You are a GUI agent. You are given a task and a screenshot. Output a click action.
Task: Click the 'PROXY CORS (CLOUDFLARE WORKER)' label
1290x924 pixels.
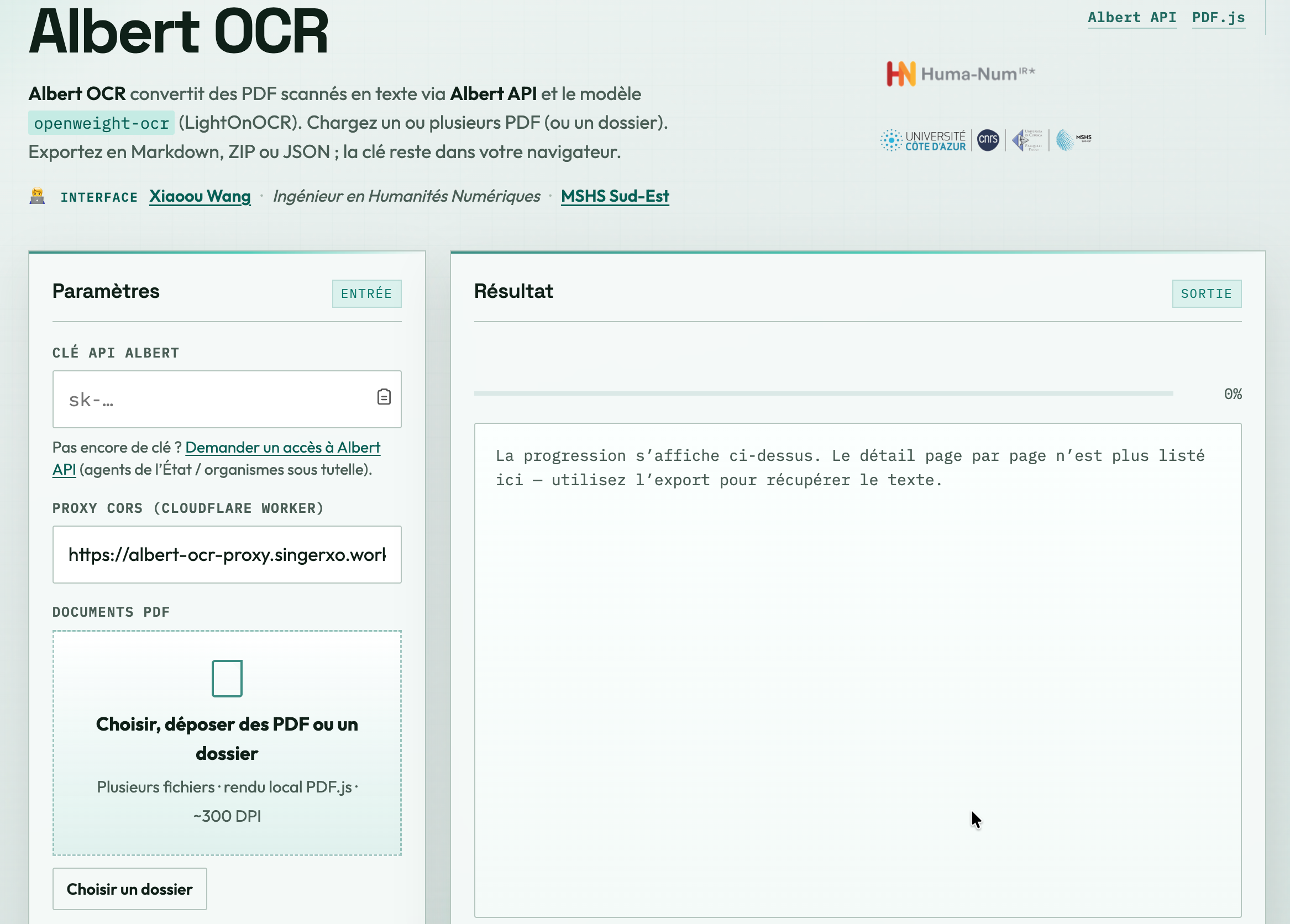(188, 508)
